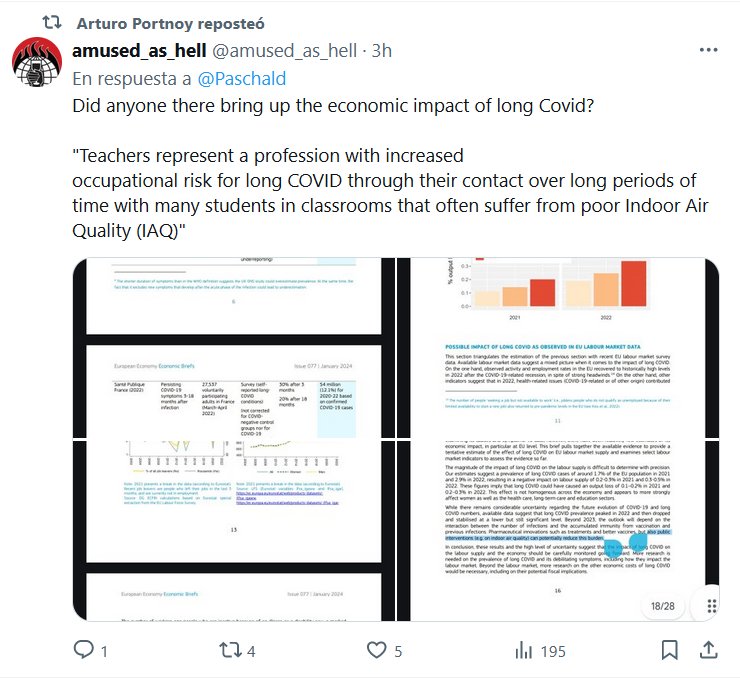This screenshot has width=740, height=680.
Task: Click the six-dot grid icon on the image
Action: coord(711,606)
